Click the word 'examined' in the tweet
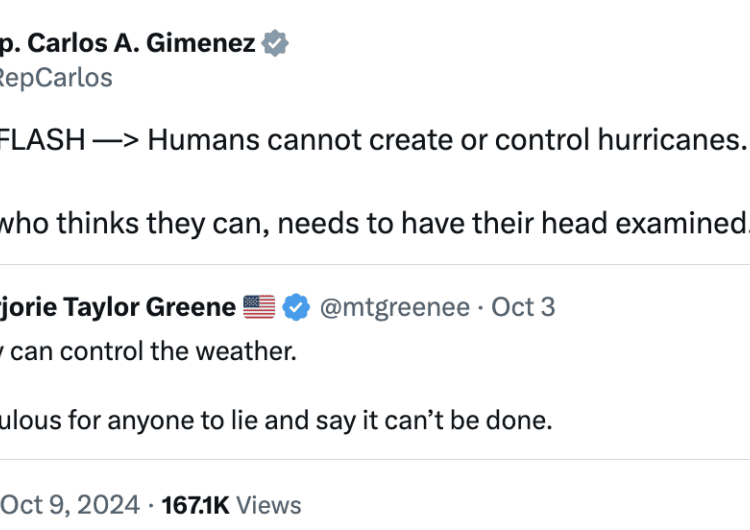 [x=682, y=223]
